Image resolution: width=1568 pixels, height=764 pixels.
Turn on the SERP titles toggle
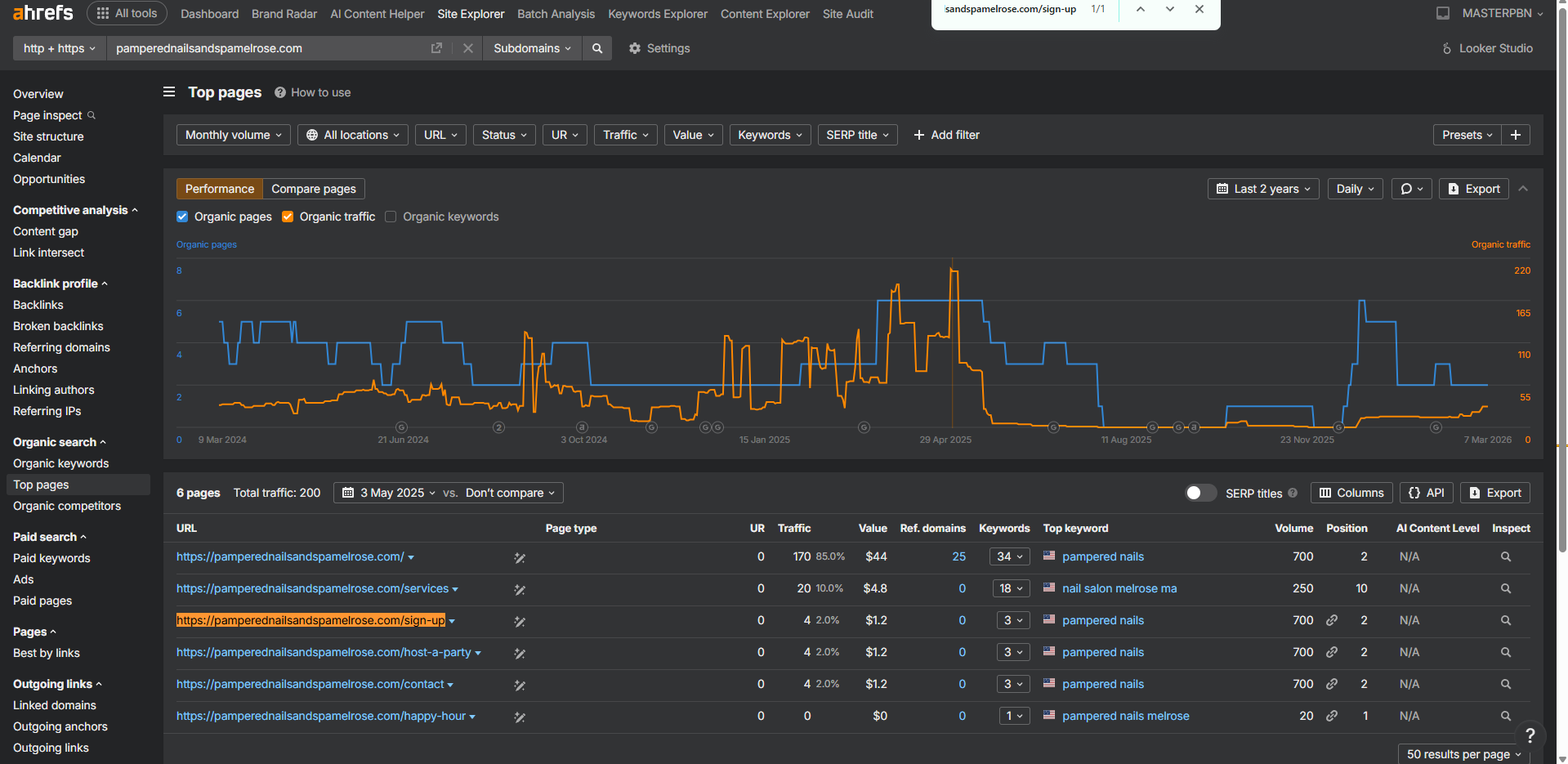point(1200,493)
